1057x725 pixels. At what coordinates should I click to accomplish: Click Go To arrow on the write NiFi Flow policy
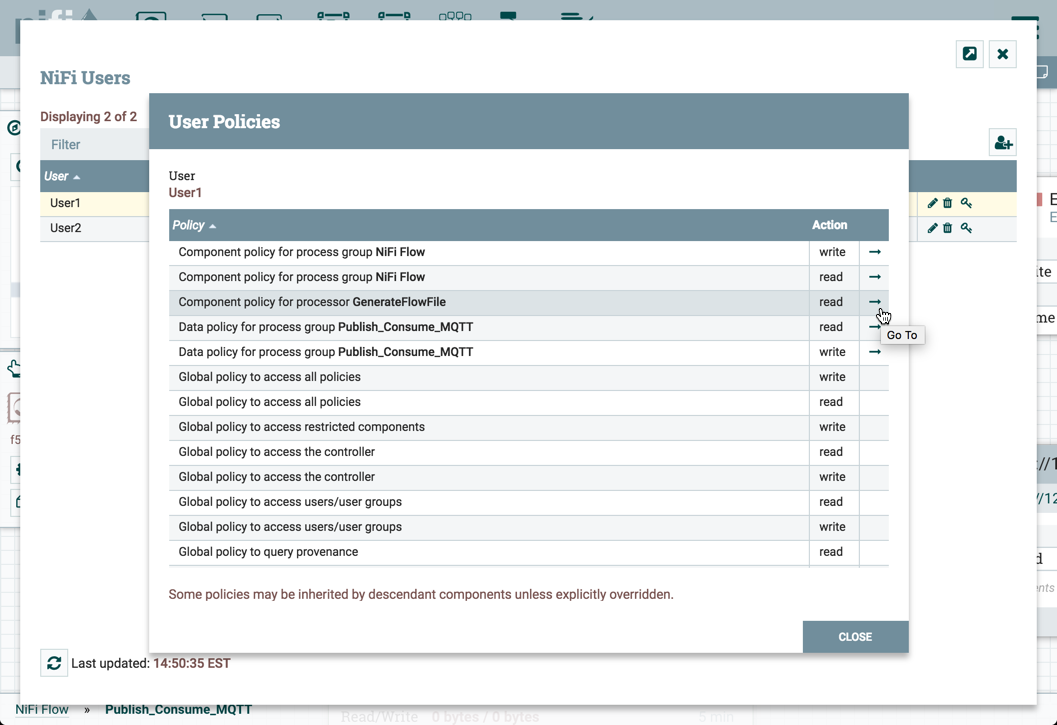pos(874,252)
